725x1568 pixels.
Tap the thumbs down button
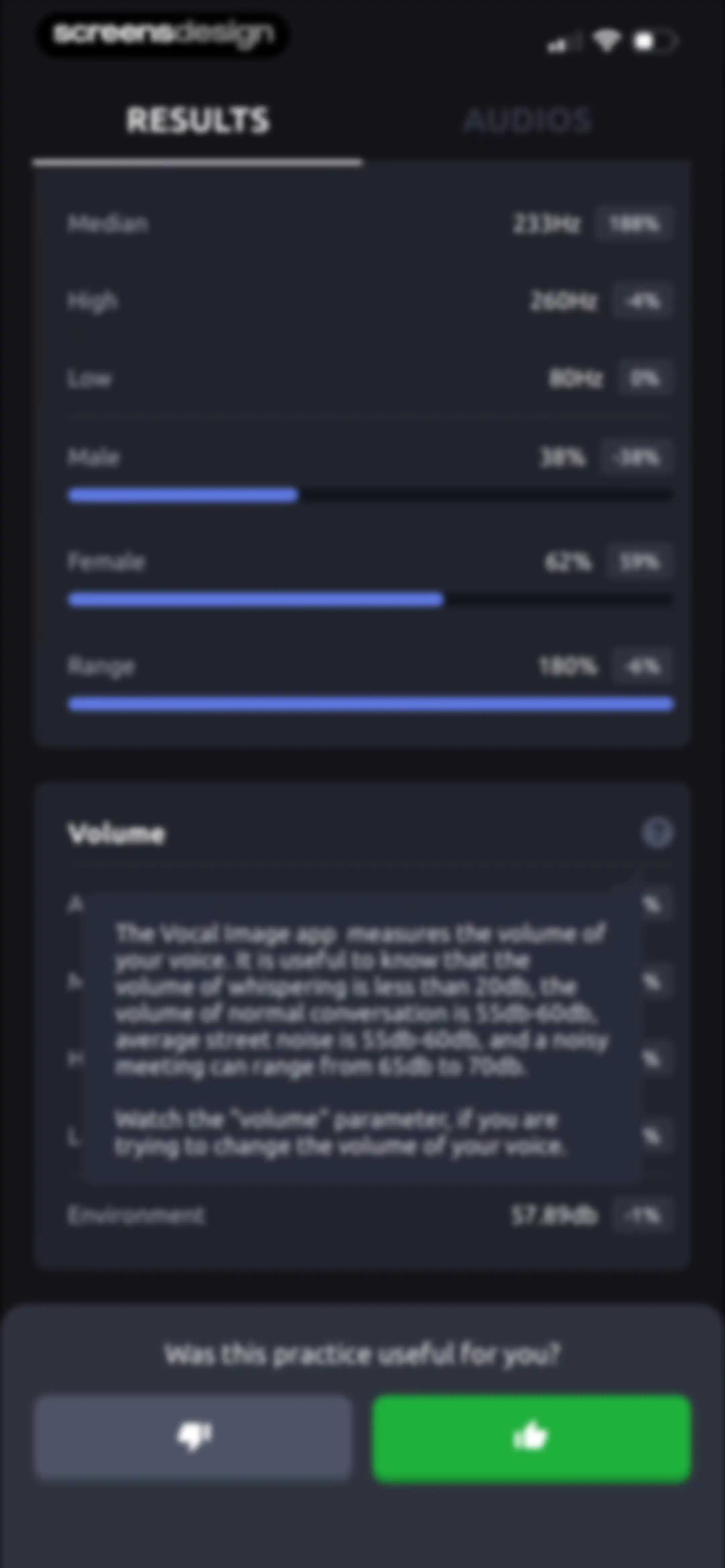(193, 1438)
